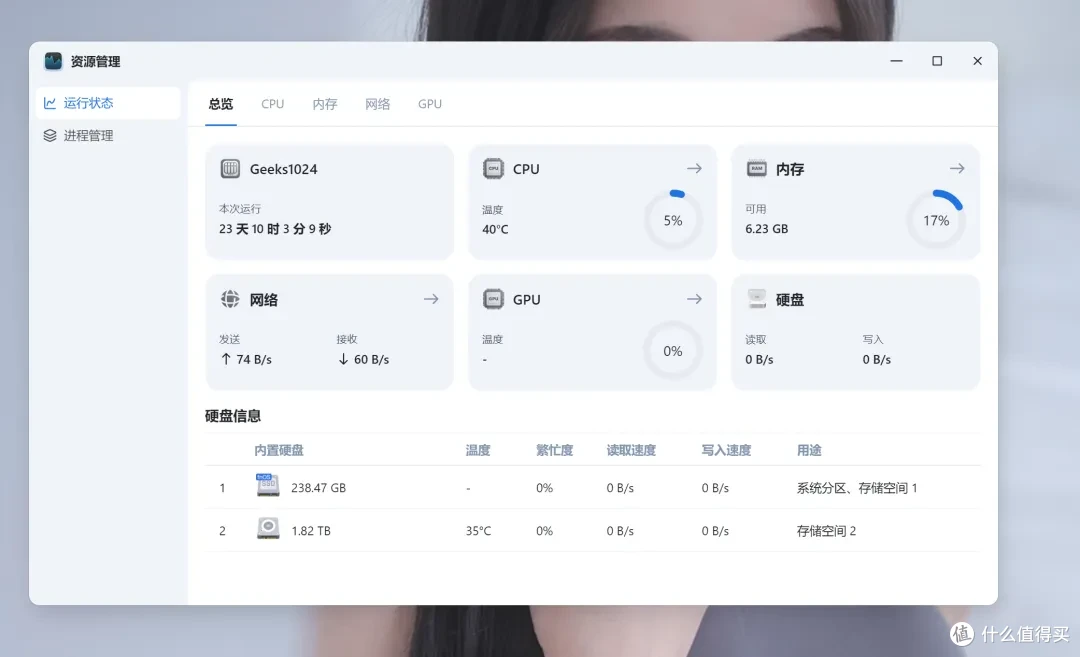Viewport: 1080px width, 657px height.
Task: Click the SSD icon for 238.47 GB disk
Action: [x=268, y=486]
